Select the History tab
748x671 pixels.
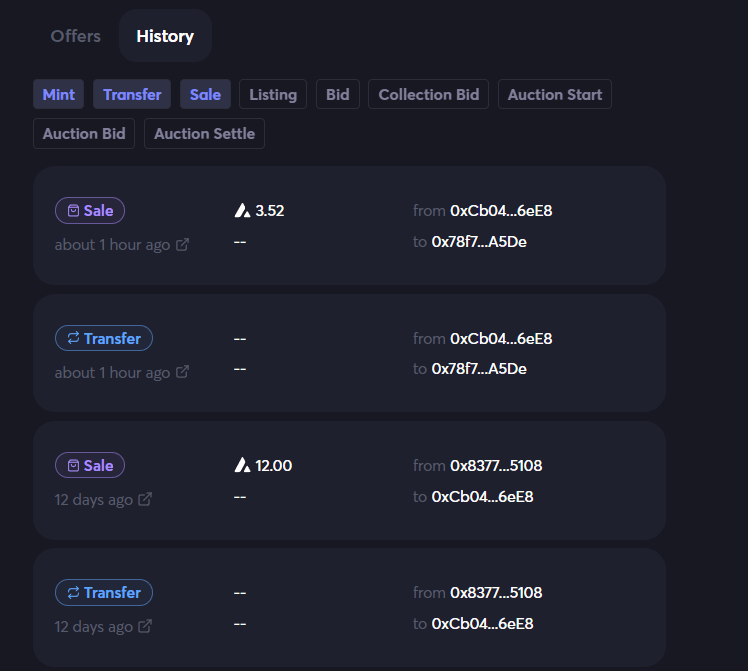point(165,36)
